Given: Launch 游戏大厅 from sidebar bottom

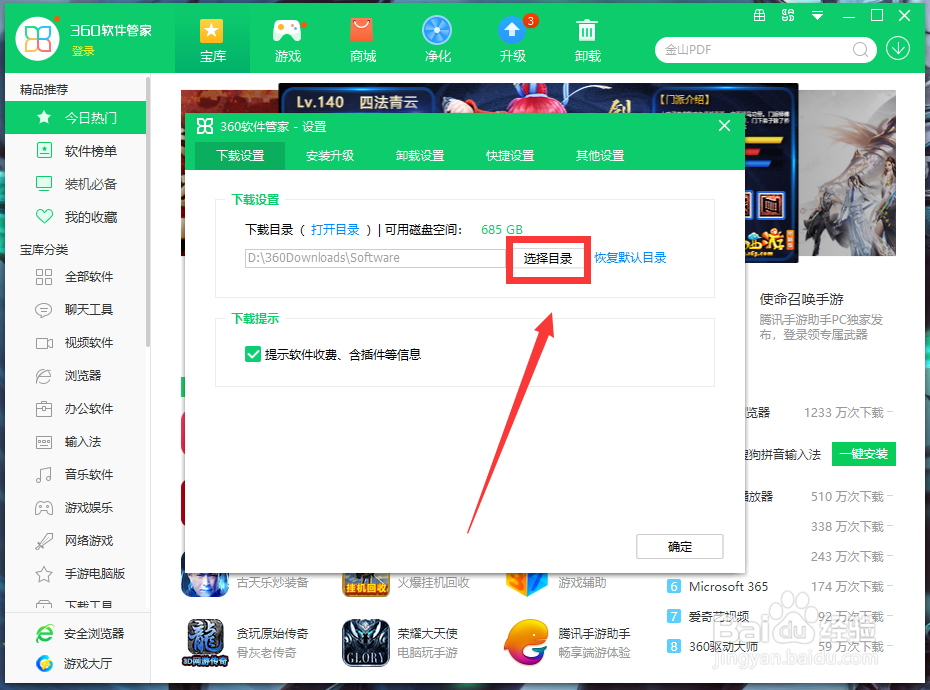Looking at the screenshot, I should 74,663.
